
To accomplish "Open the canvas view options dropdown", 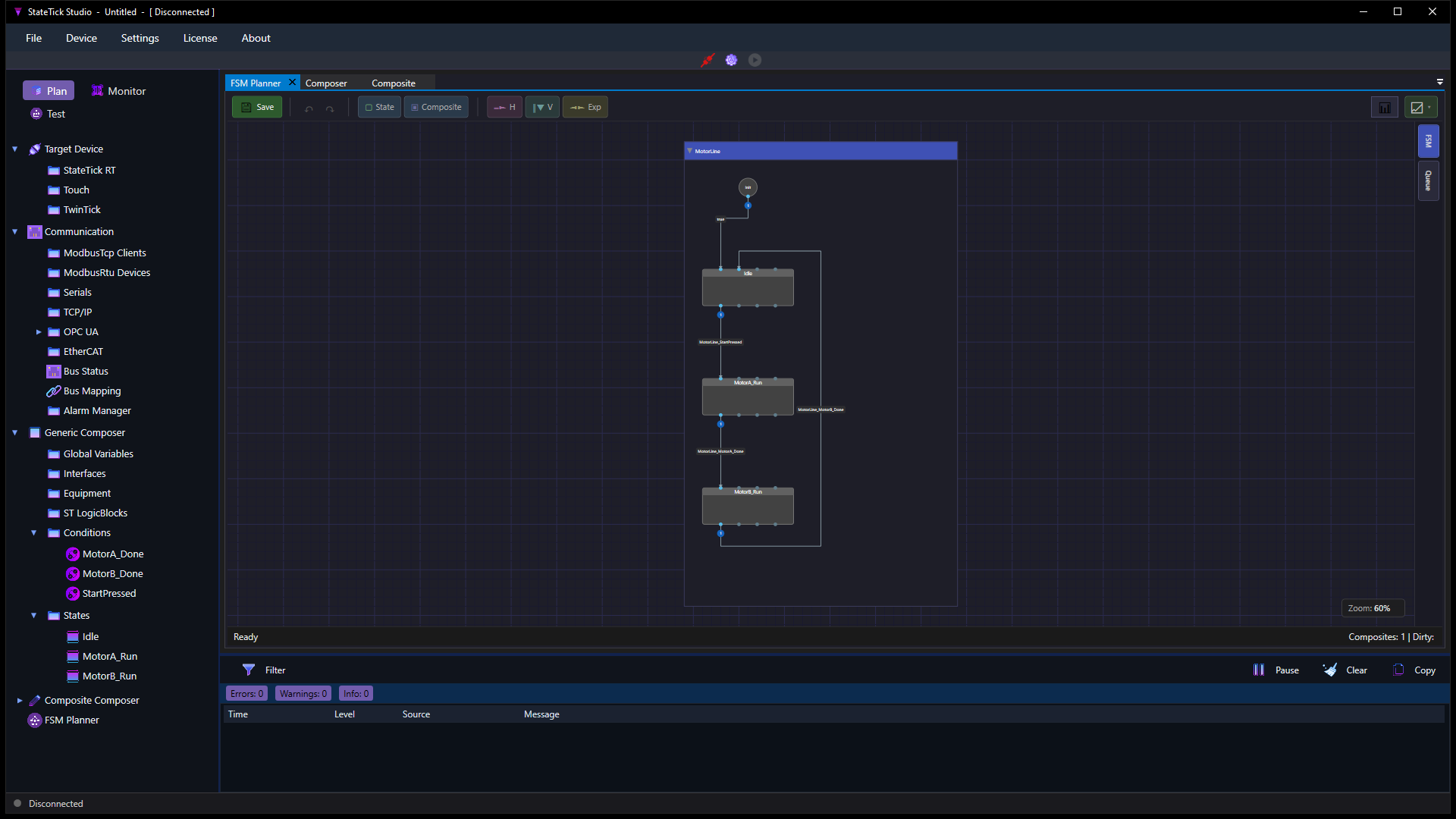I will coord(1420,108).
